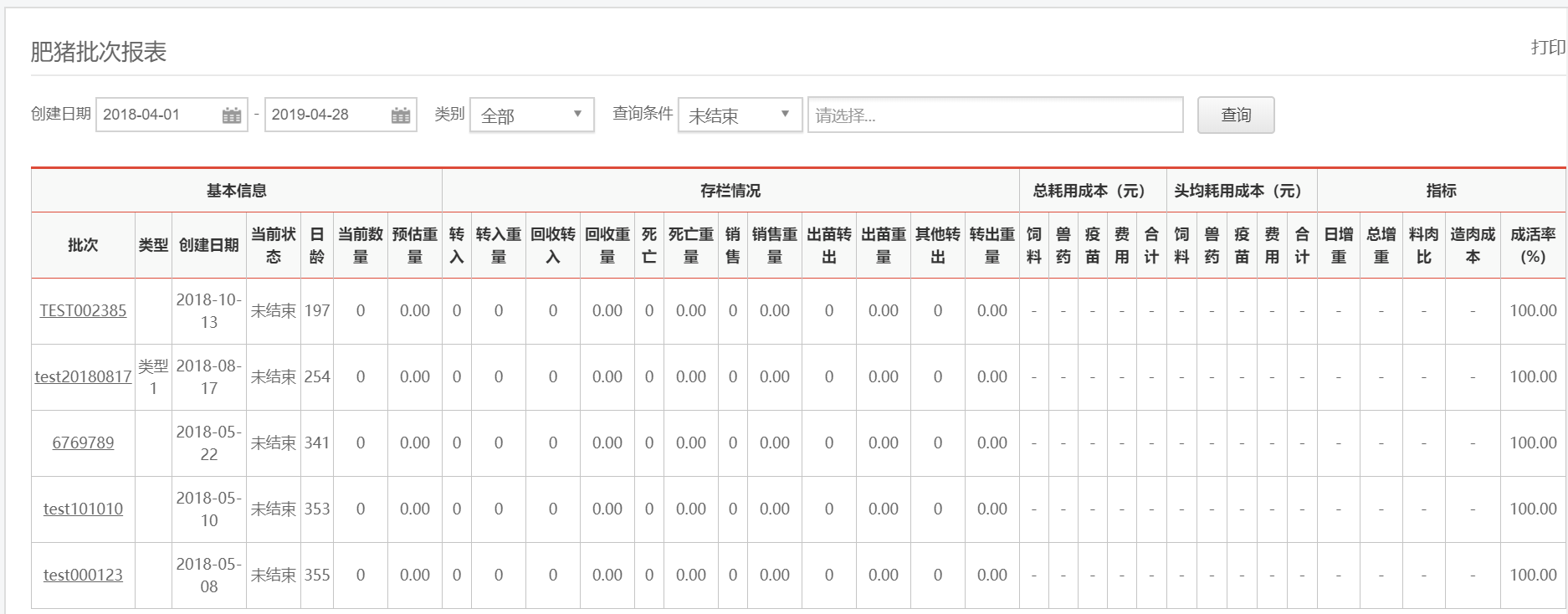The height and width of the screenshot is (614, 1568).
Task: Click the 批次 column header
Action: tap(83, 245)
